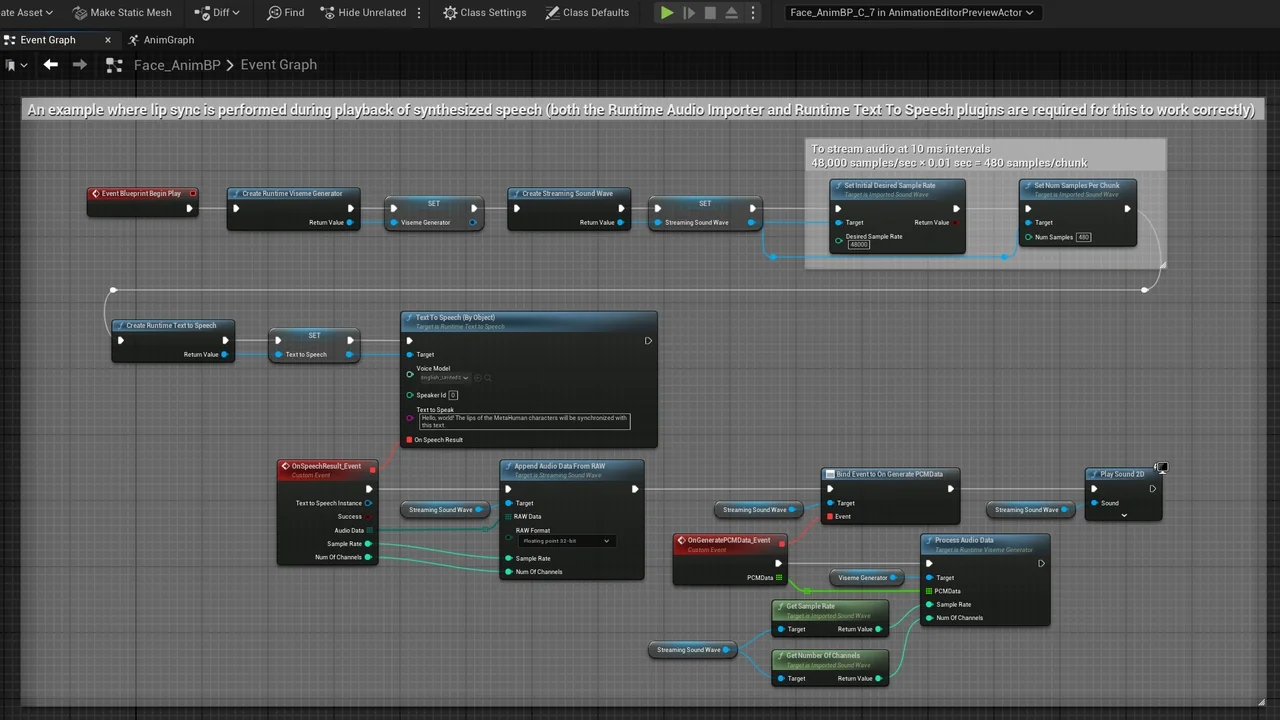1280x720 pixels.
Task: Click Make Static Mesh toolbar button
Action: pyautogui.click(x=122, y=13)
